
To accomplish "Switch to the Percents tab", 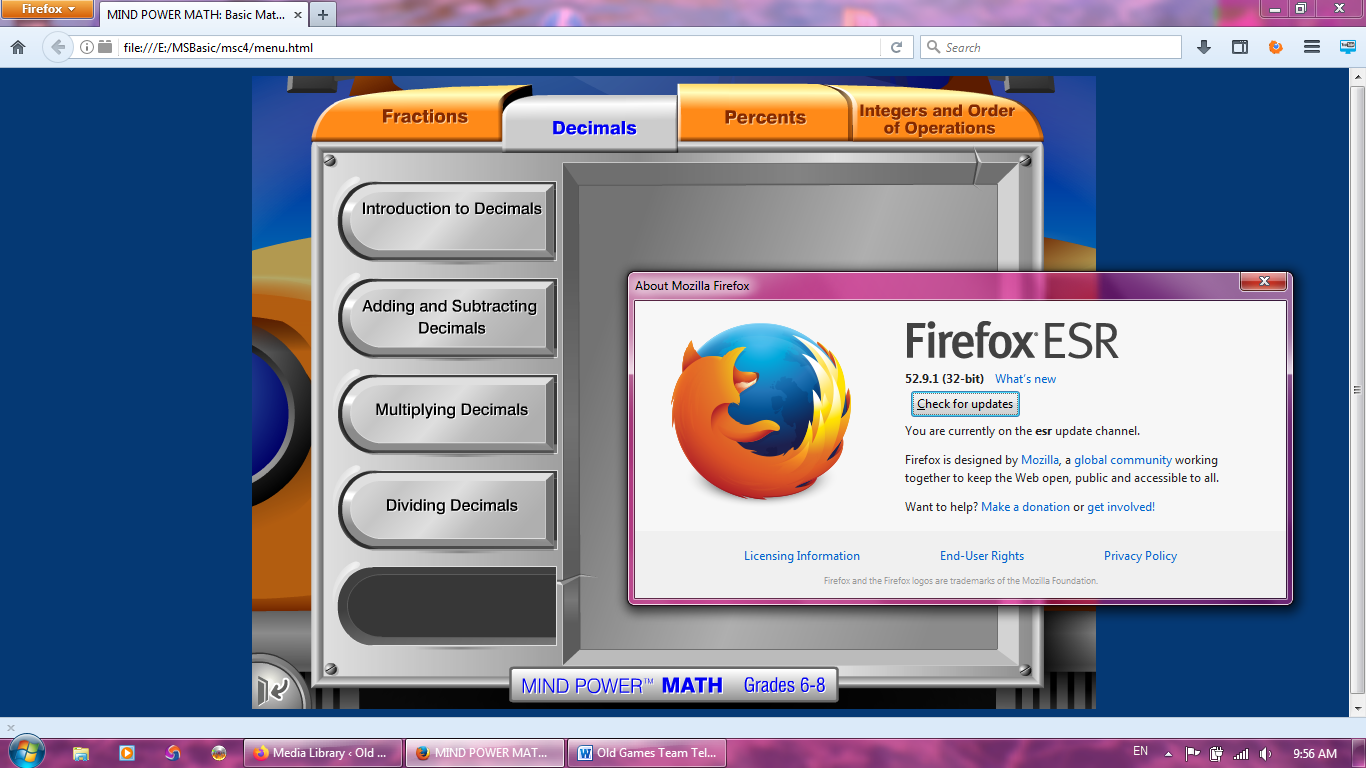I will coord(764,117).
